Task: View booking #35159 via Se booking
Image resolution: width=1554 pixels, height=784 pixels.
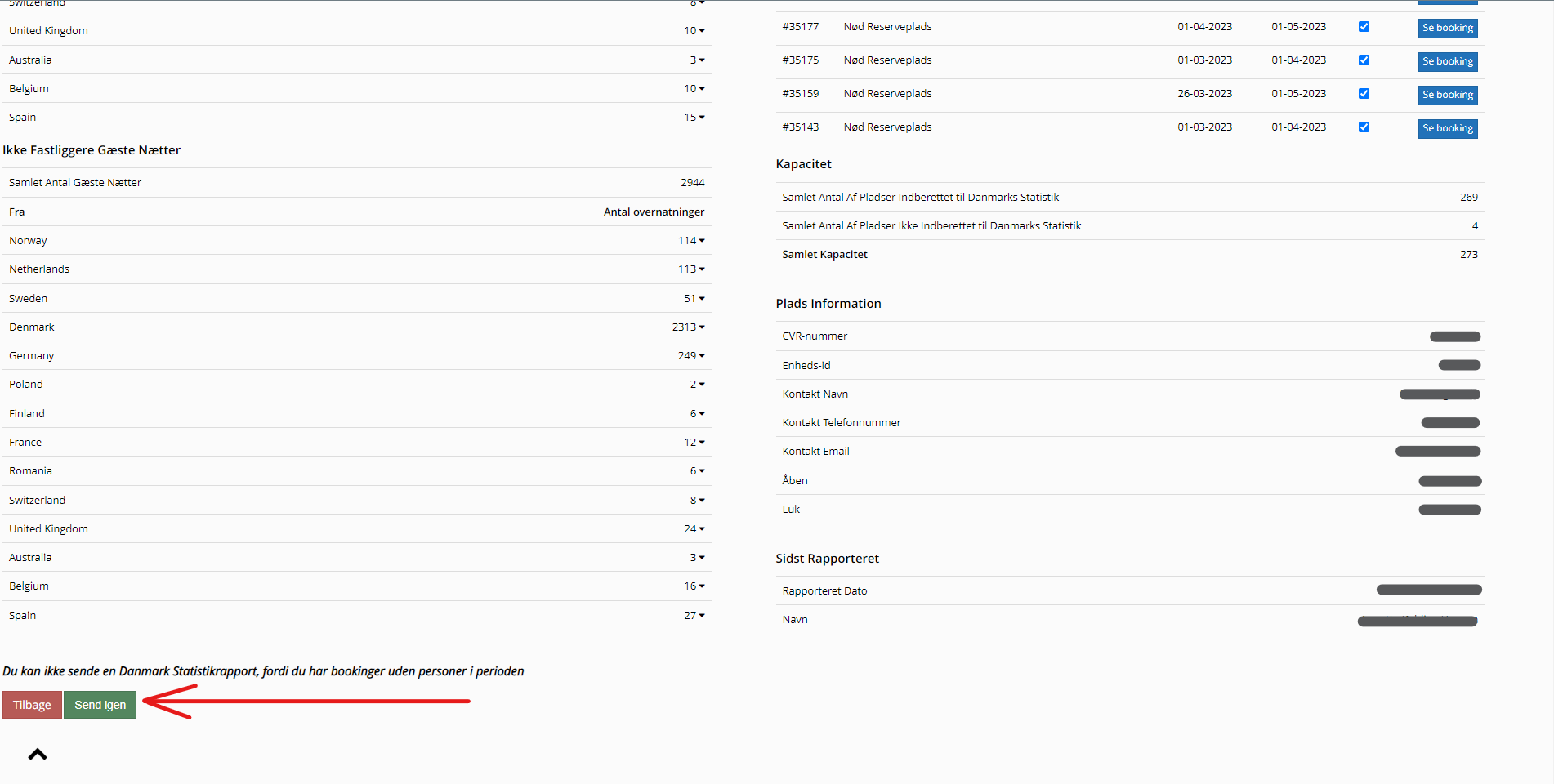Action: coord(1447,95)
